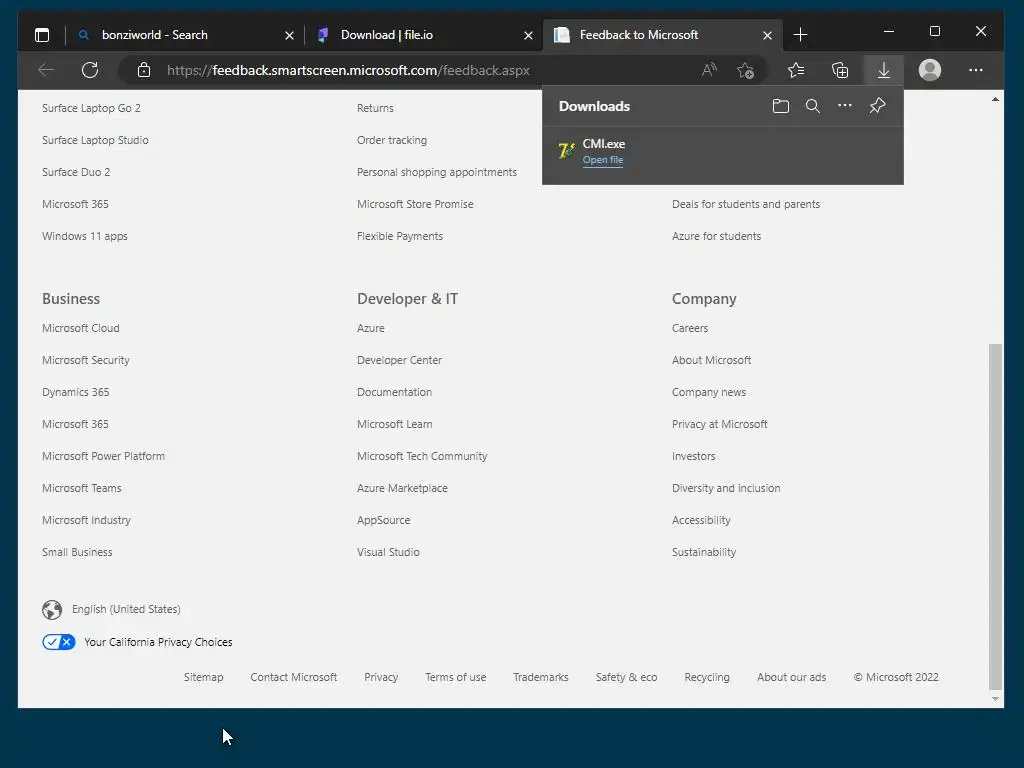Open the Favorites list icon
The width and height of the screenshot is (1024, 768).
point(795,70)
